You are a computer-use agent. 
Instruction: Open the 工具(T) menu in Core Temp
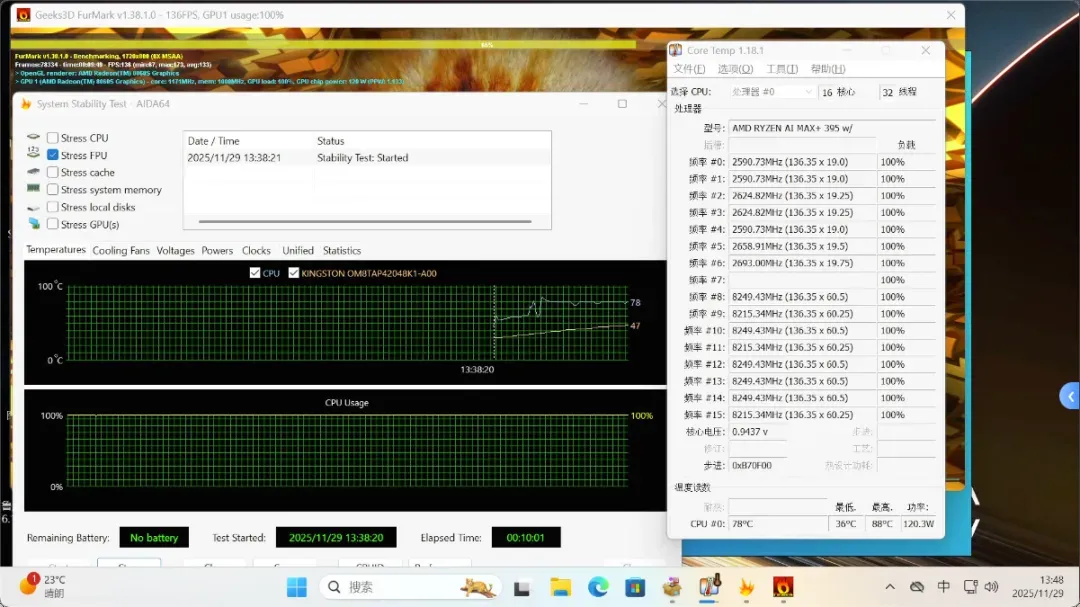point(781,69)
